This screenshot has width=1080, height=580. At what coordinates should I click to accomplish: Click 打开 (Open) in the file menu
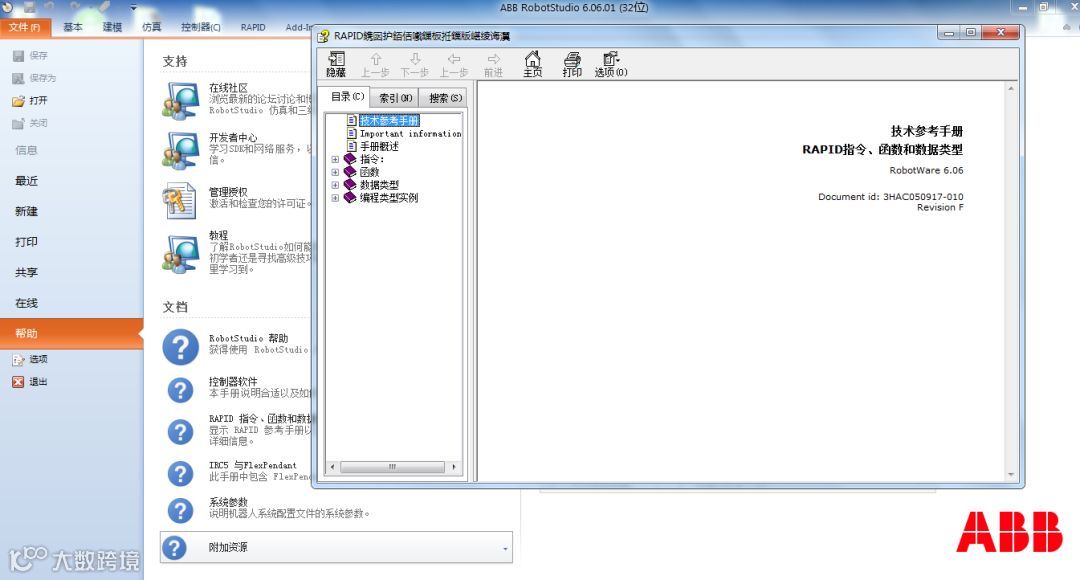point(30,101)
